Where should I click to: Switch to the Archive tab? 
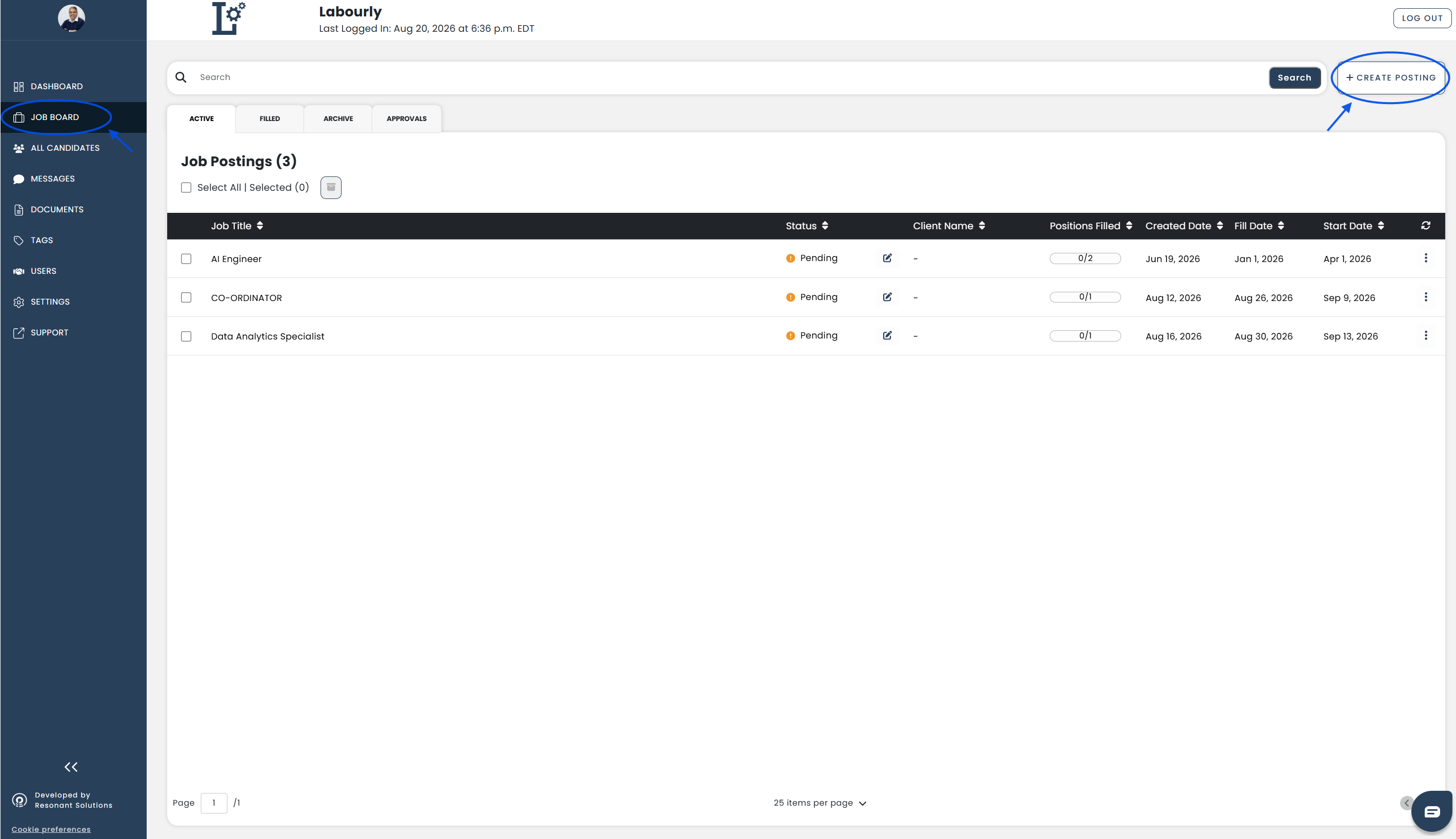(338, 118)
